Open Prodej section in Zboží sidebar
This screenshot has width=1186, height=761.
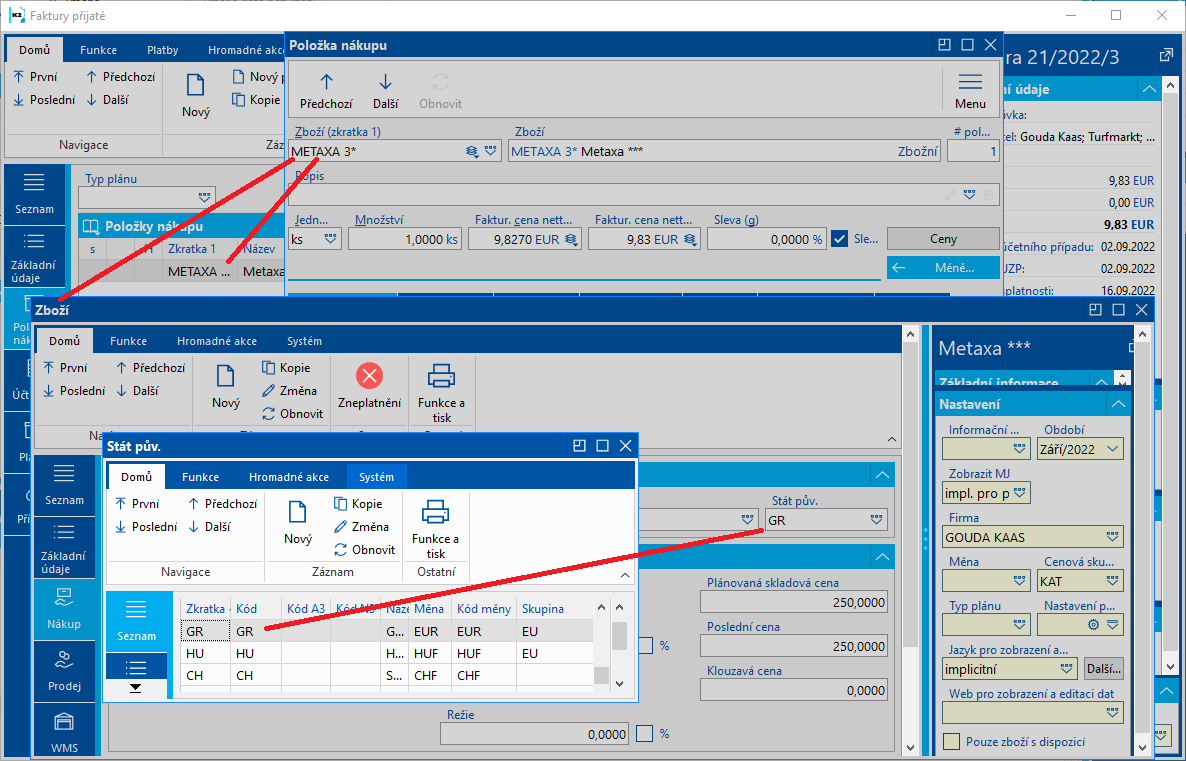(64, 672)
